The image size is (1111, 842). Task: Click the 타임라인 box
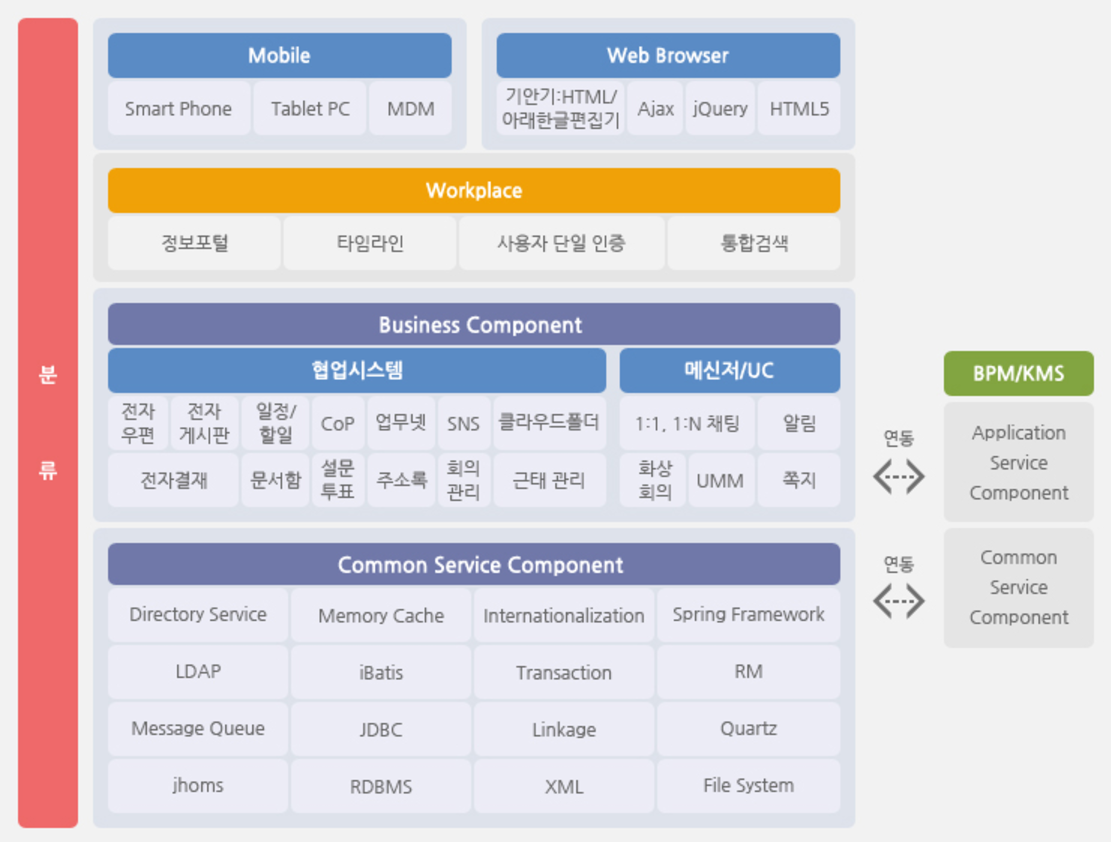coord(370,243)
